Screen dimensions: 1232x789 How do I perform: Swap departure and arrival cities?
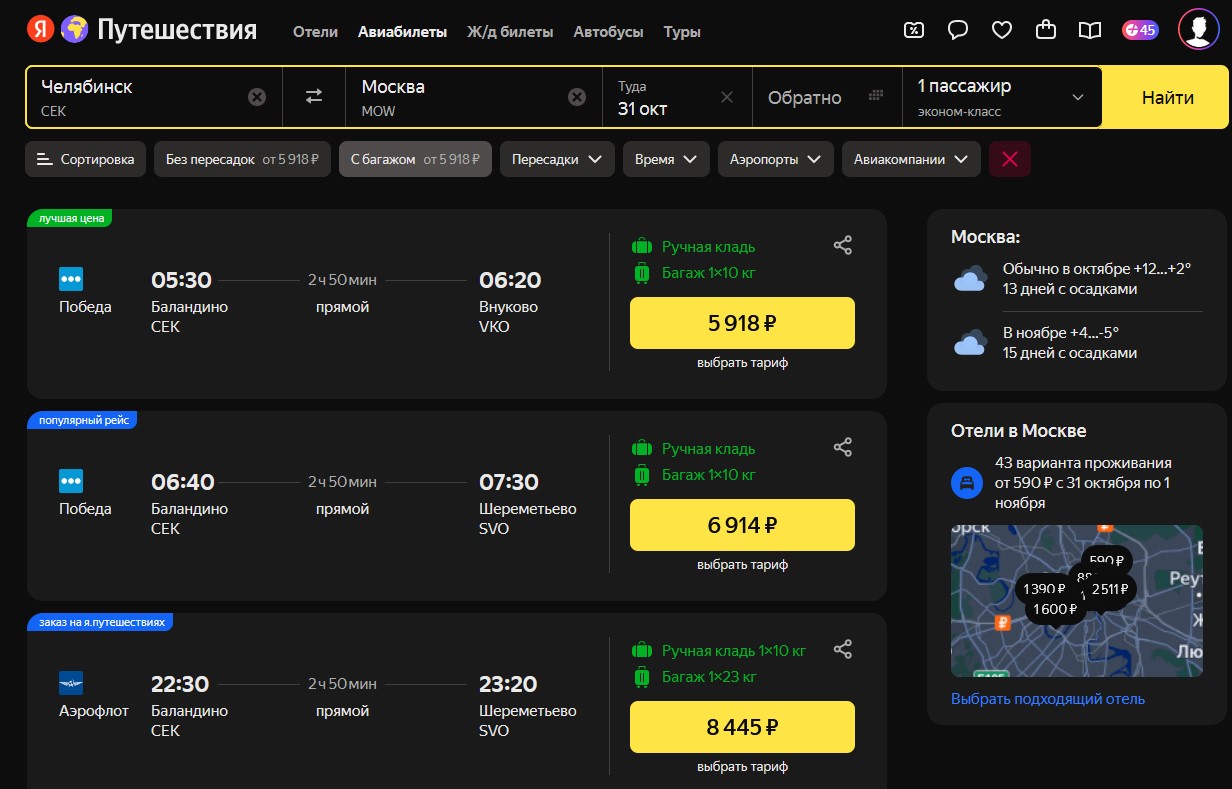314,96
